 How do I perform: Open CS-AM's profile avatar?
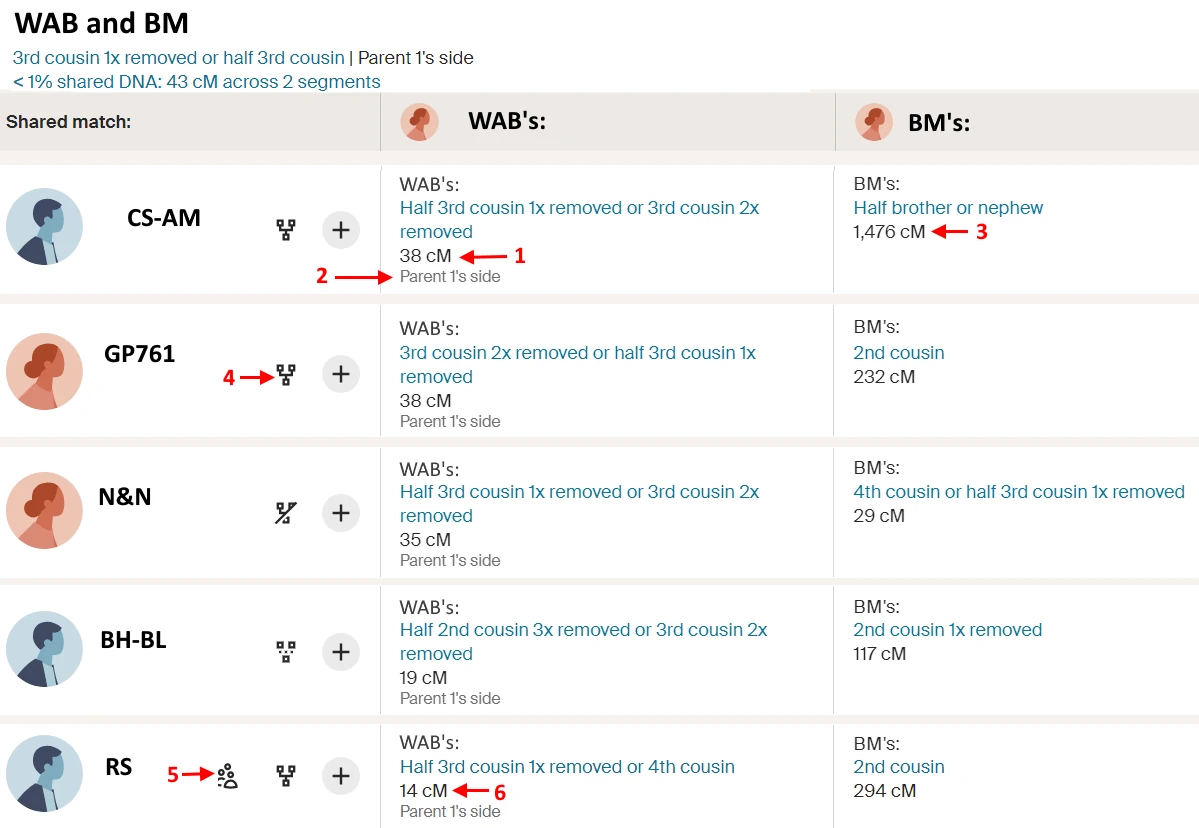[44, 227]
